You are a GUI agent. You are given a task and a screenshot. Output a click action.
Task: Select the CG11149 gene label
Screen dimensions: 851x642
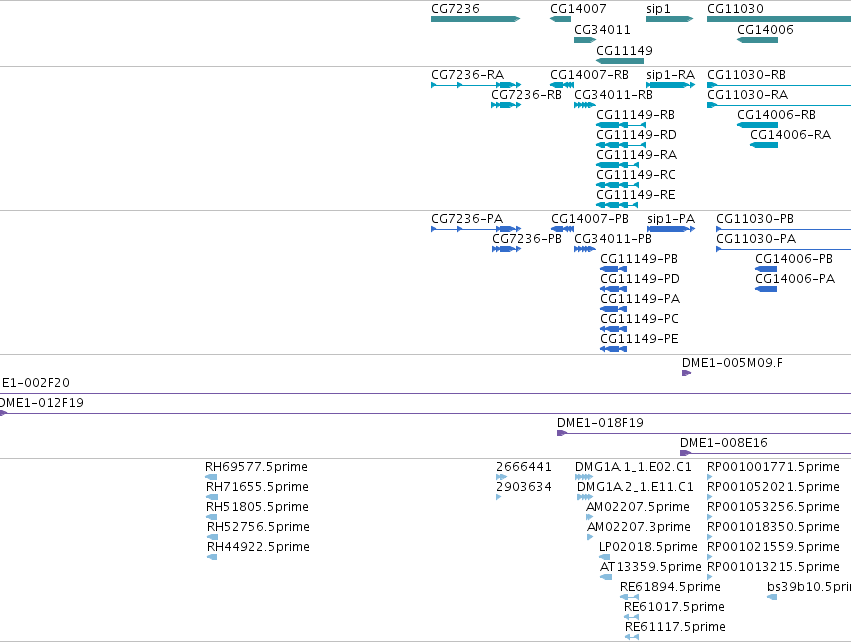tap(624, 50)
